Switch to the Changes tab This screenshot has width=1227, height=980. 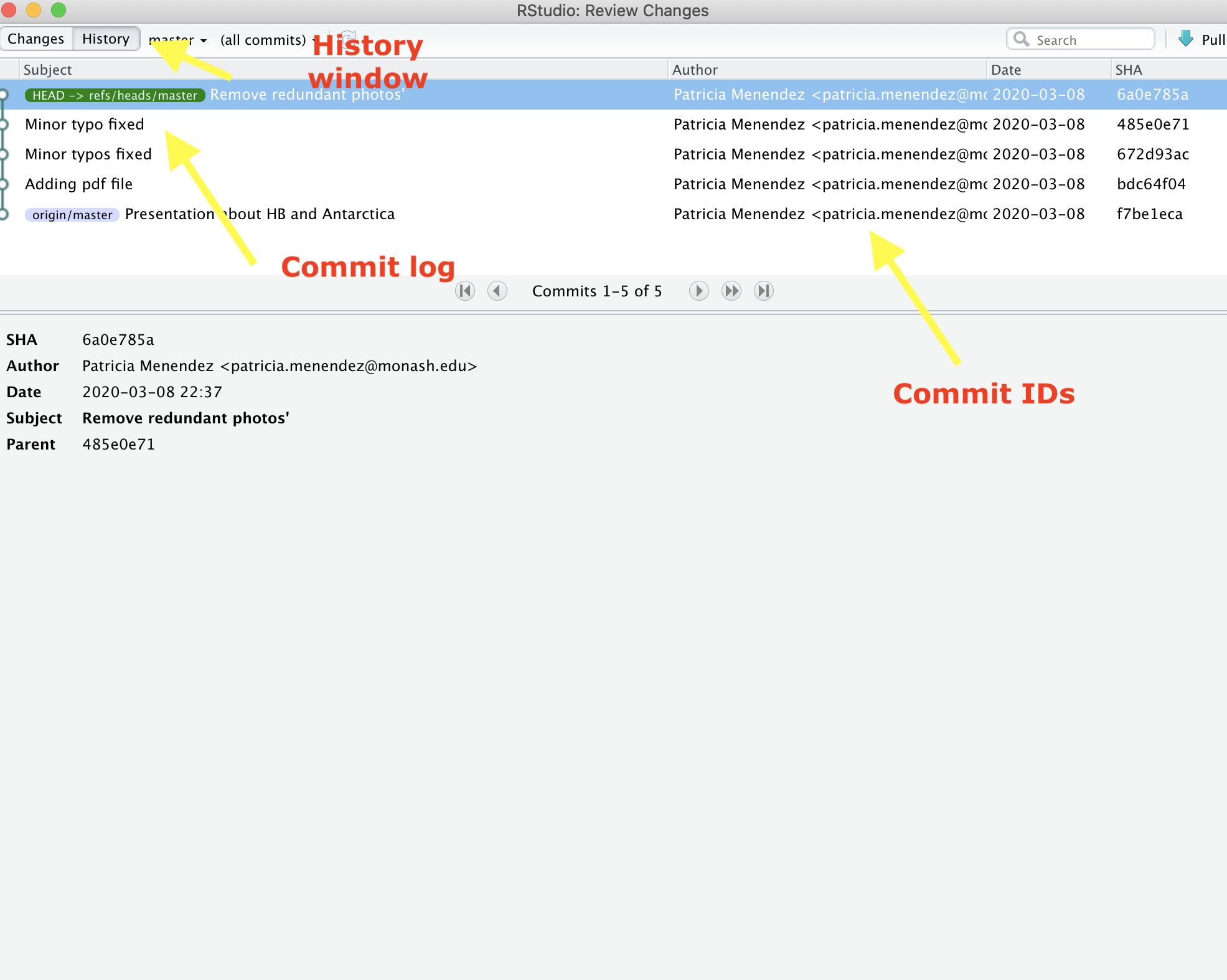pos(36,39)
